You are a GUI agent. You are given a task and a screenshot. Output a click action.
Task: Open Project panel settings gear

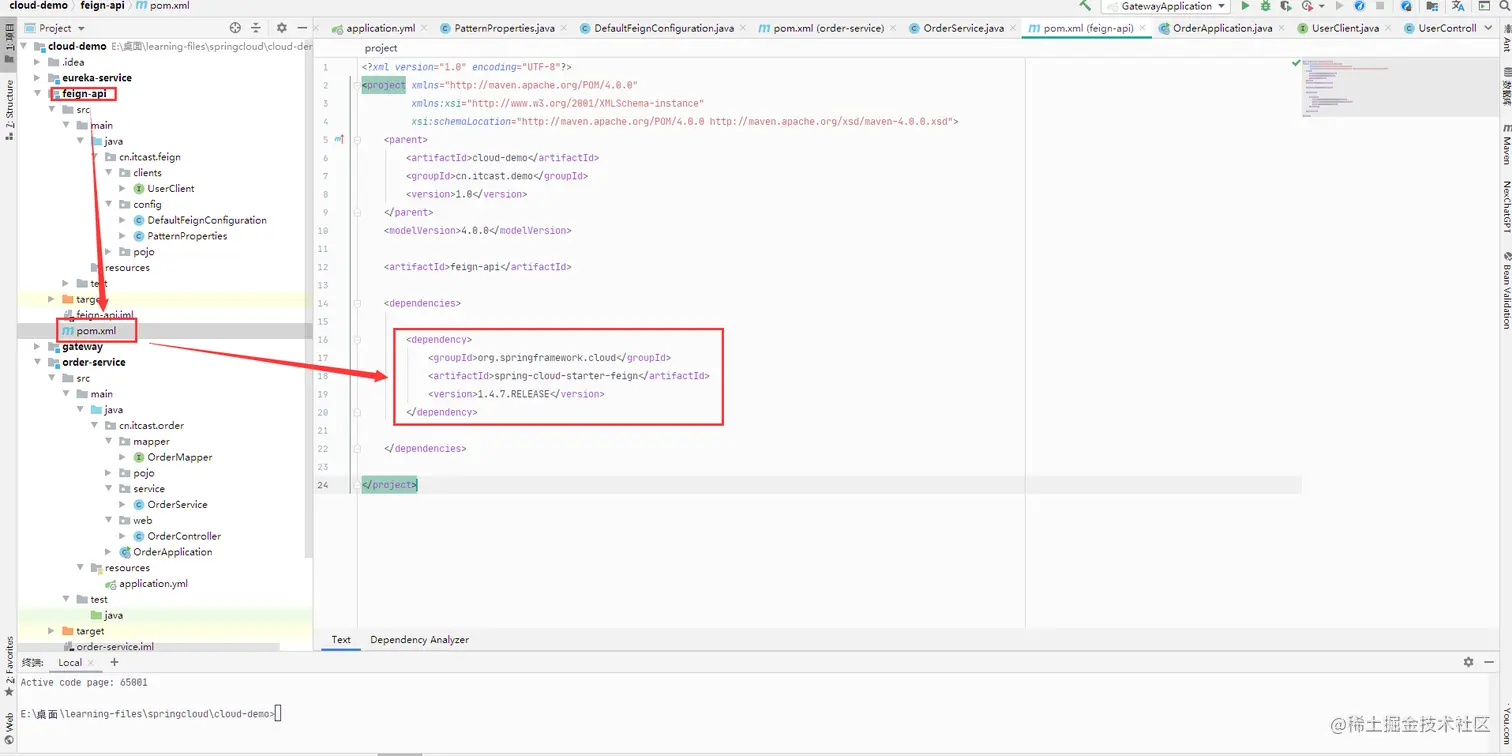pos(281,28)
